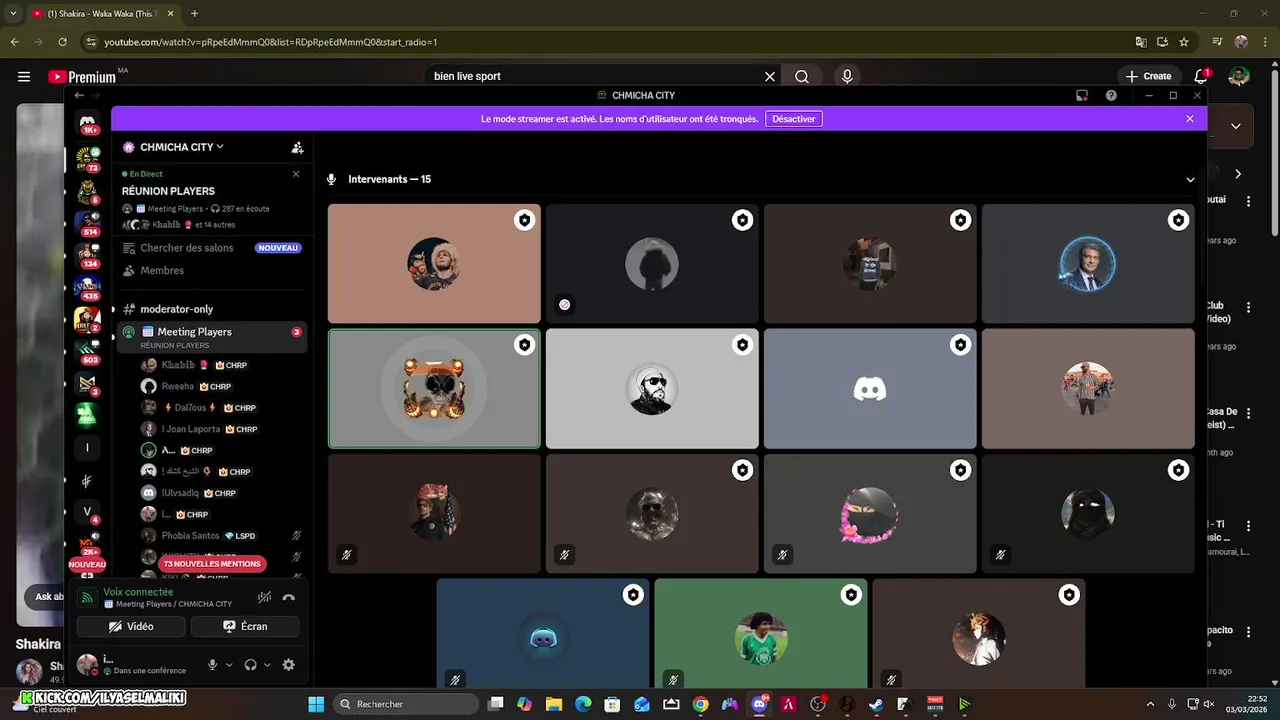
Task: Open a new Chrome tab
Action: [x=194, y=13]
